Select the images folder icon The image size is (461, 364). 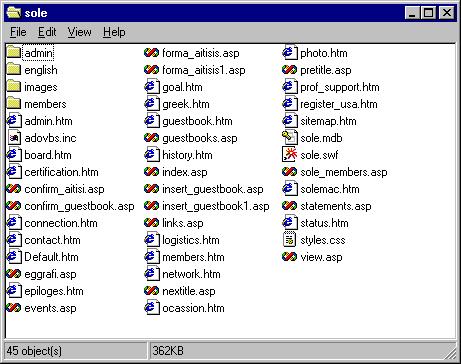14,87
